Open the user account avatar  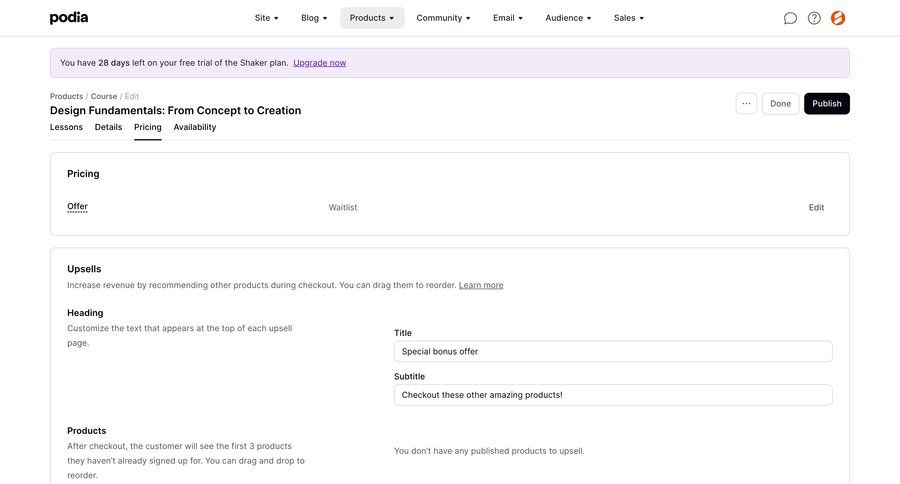pyautogui.click(x=838, y=18)
